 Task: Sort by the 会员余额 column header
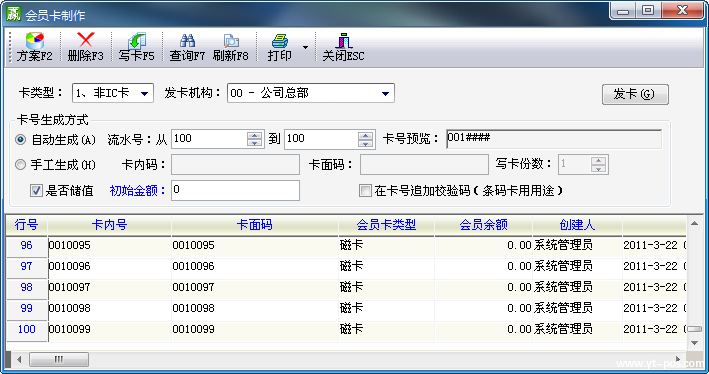point(483,225)
